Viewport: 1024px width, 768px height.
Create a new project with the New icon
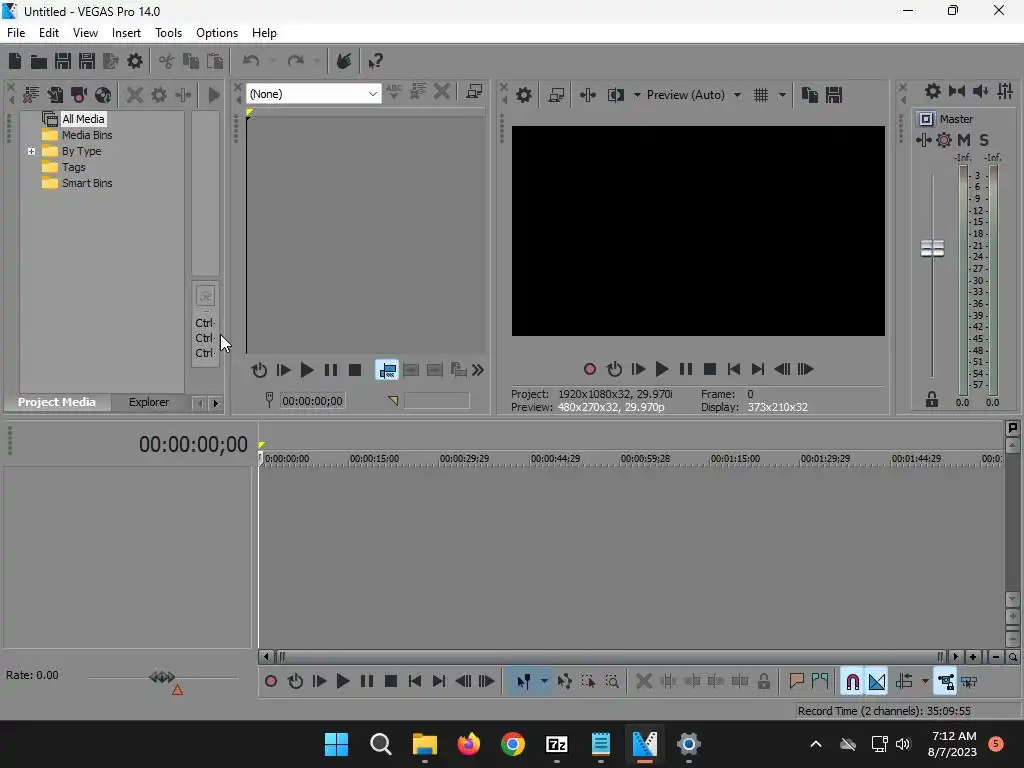coord(15,61)
